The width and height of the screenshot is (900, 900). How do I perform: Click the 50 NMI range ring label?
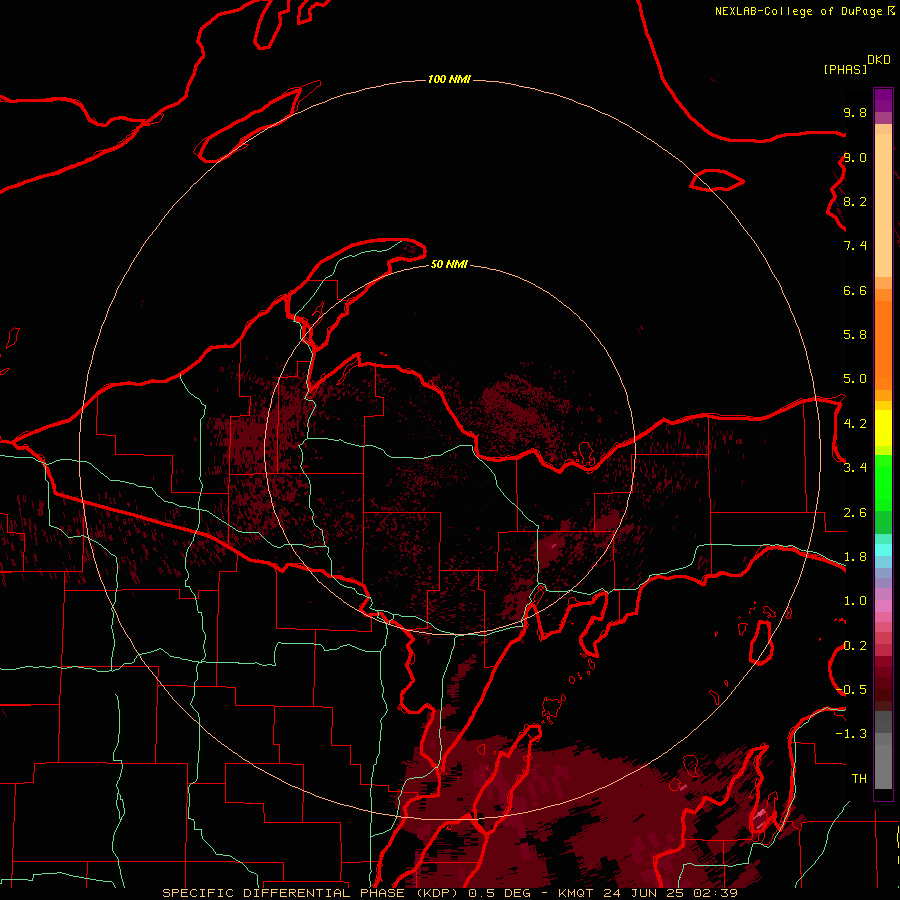point(449,264)
